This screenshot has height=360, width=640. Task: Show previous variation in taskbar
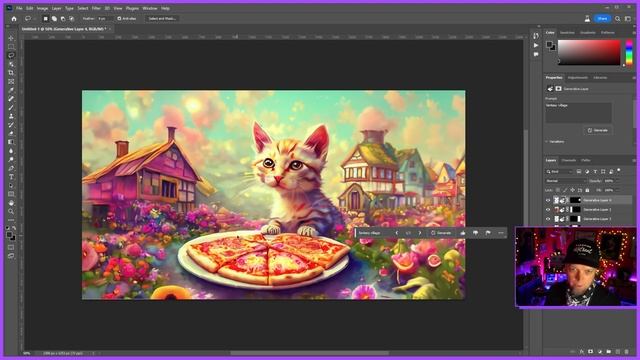tap(396, 233)
